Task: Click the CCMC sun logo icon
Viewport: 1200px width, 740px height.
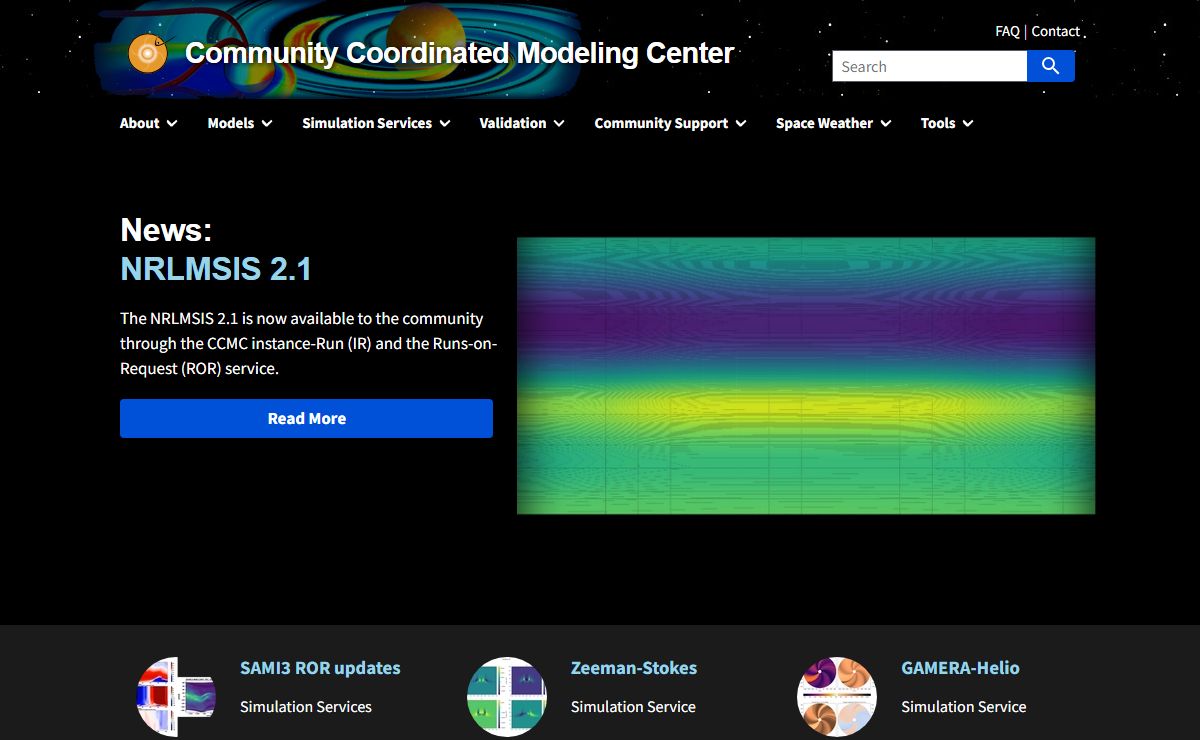Action: (147, 53)
